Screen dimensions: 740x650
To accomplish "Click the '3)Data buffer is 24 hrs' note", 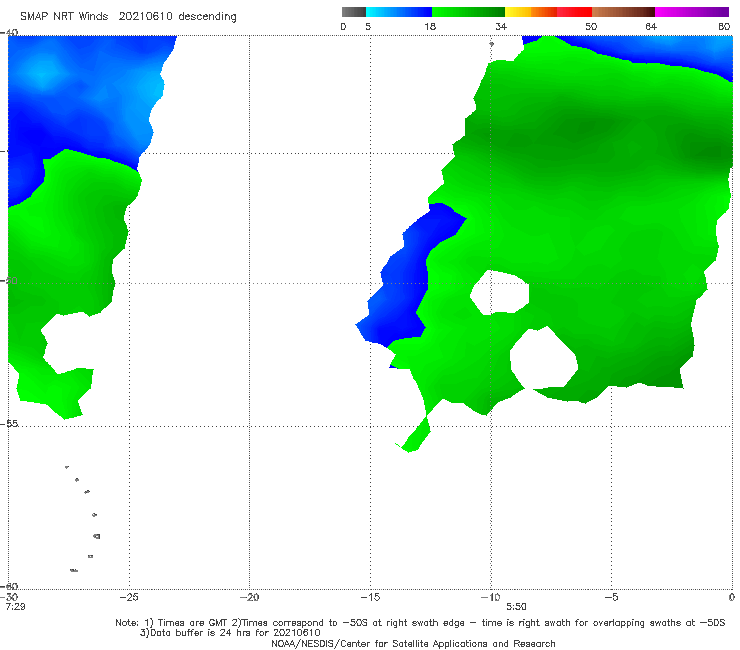I will tap(230, 633).
